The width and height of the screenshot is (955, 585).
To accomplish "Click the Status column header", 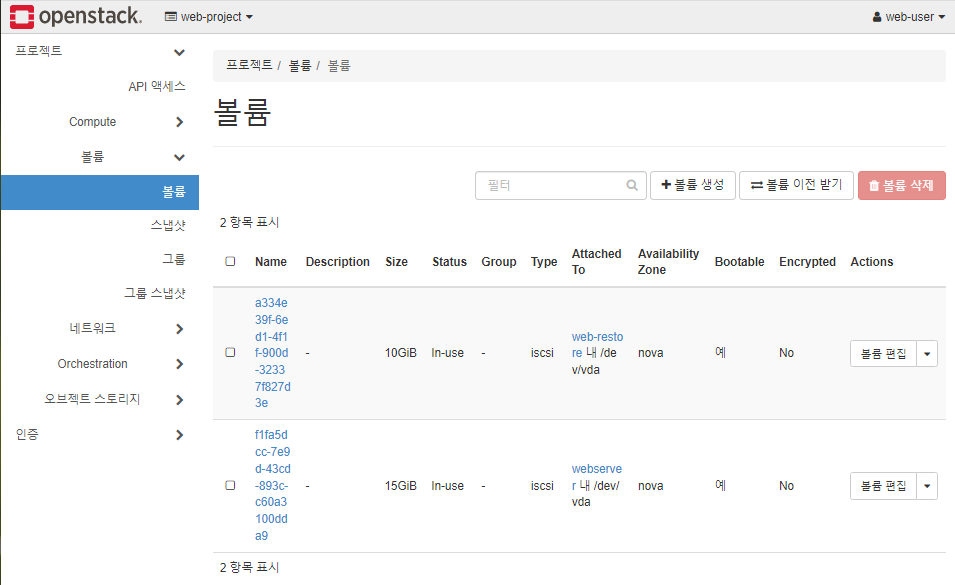I will click(449, 262).
